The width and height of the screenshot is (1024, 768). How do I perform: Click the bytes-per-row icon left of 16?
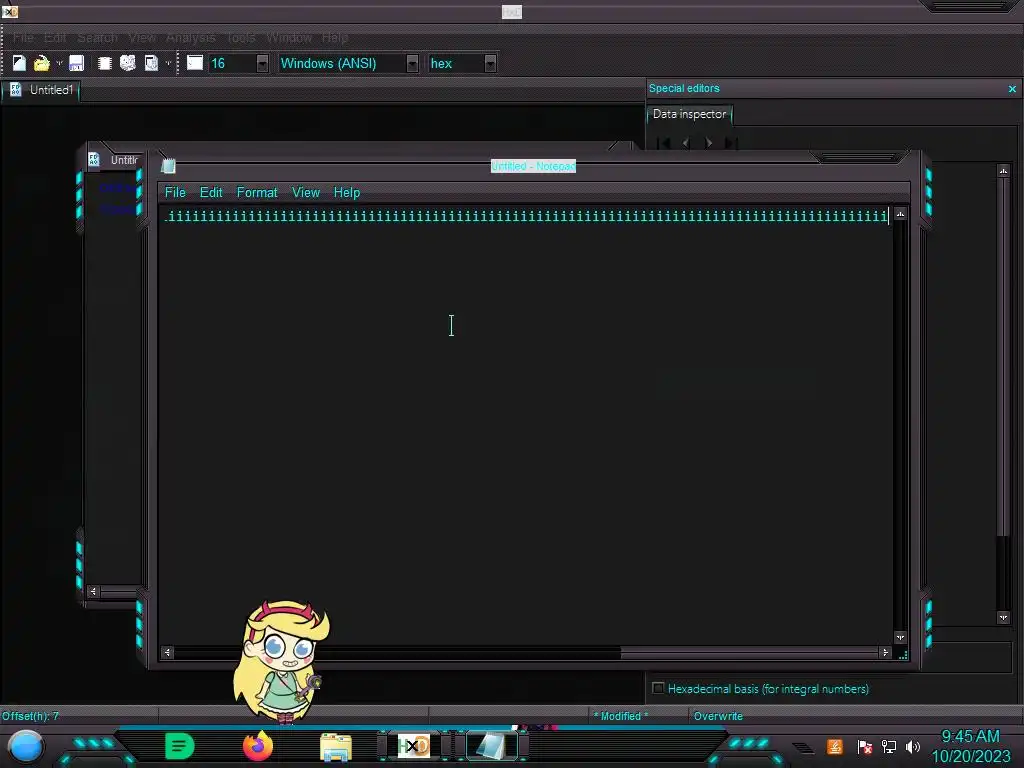point(195,63)
